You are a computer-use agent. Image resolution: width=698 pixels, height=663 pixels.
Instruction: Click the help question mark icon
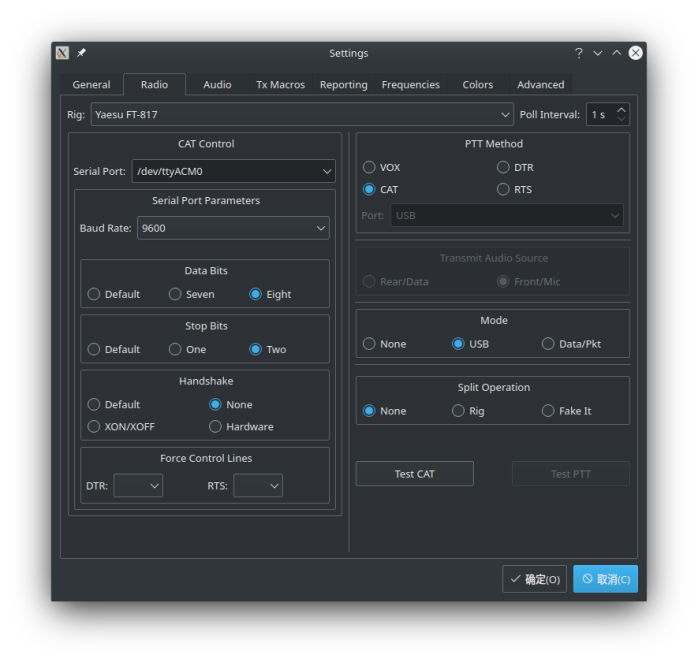tap(578, 53)
